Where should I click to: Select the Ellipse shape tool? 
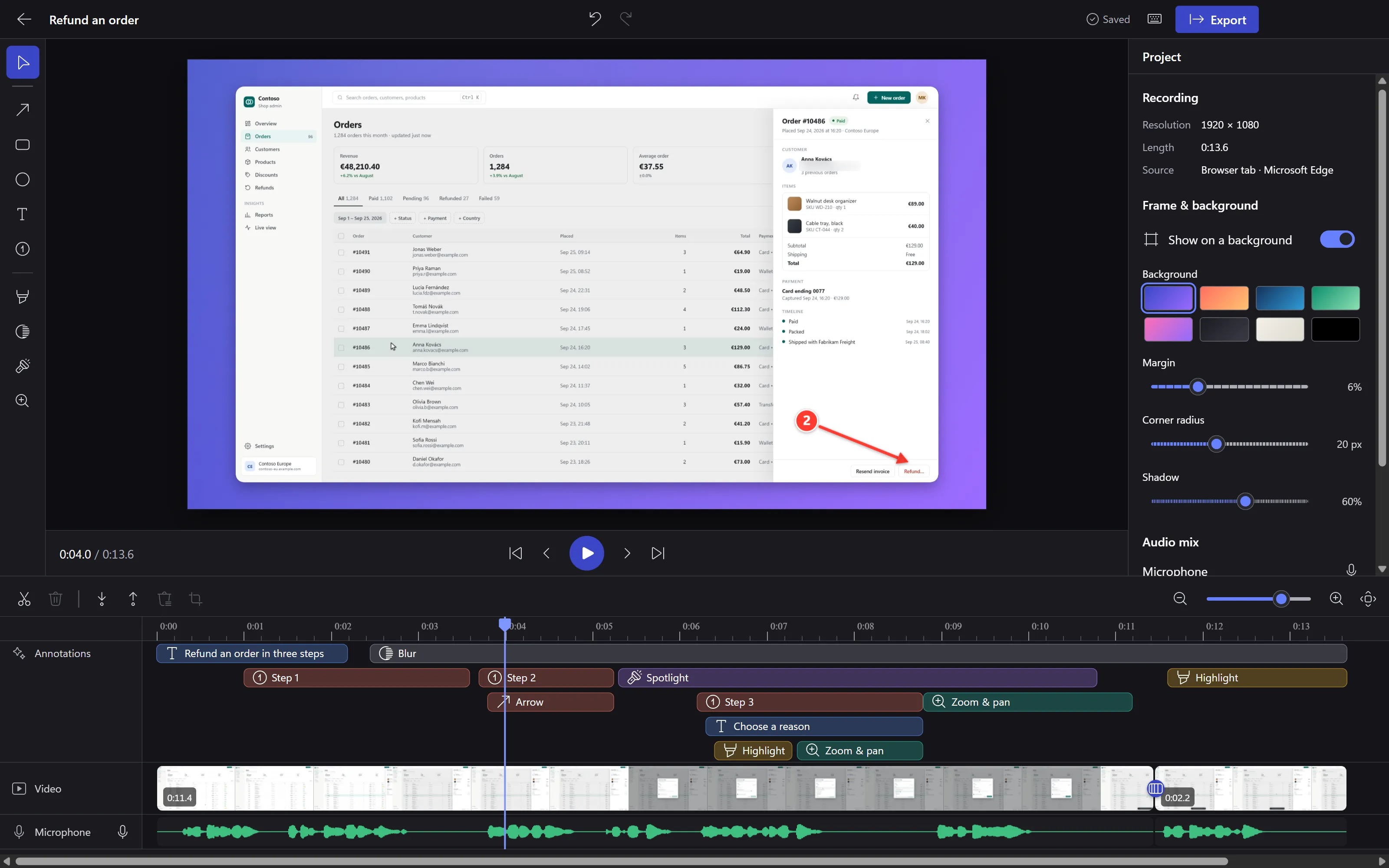(x=23, y=180)
